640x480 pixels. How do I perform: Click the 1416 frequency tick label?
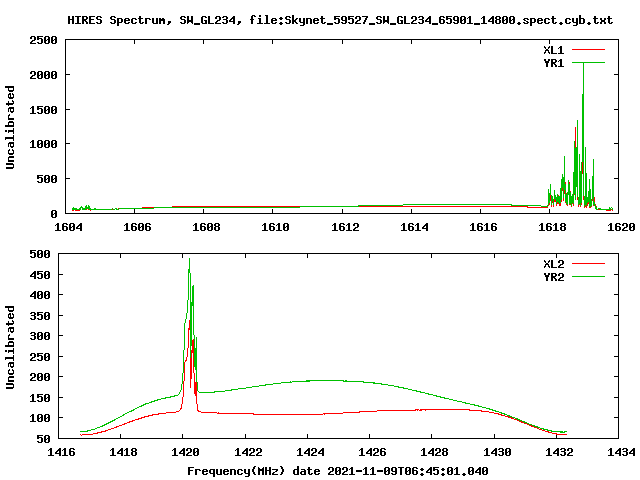61,452
